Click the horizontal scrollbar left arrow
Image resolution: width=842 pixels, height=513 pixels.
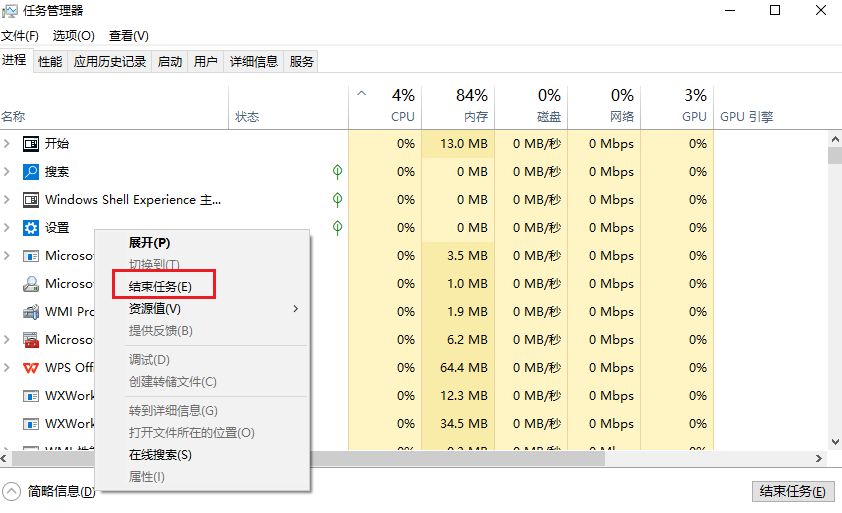pyautogui.click(x=4, y=458)
